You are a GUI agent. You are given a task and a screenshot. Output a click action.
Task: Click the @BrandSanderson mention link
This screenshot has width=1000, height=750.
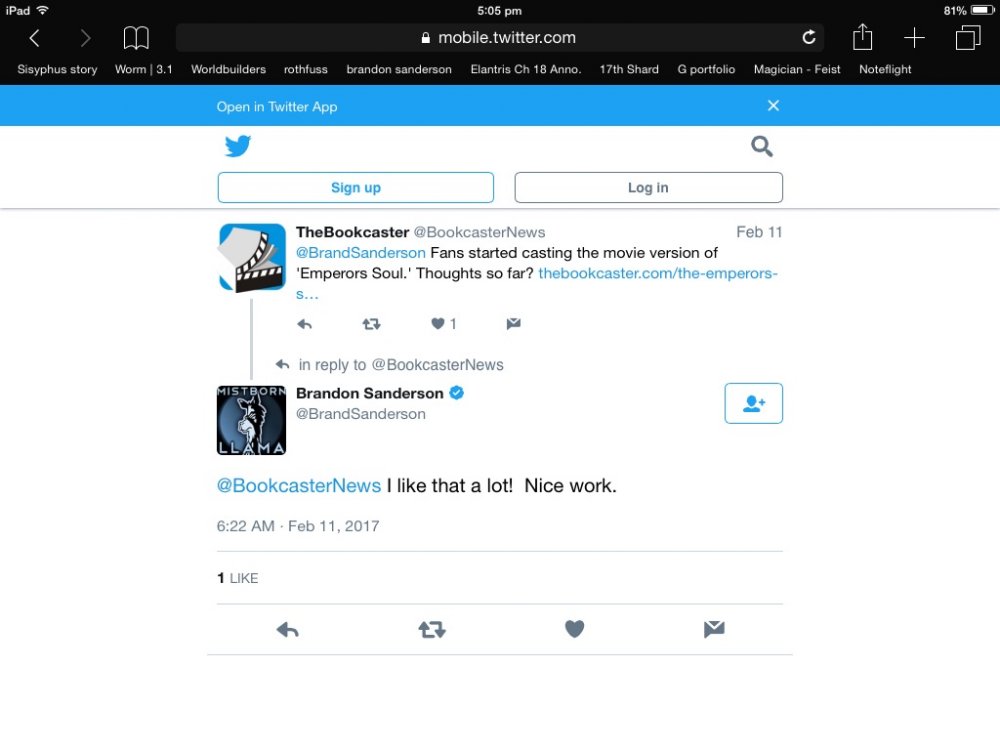coord(360,253)
